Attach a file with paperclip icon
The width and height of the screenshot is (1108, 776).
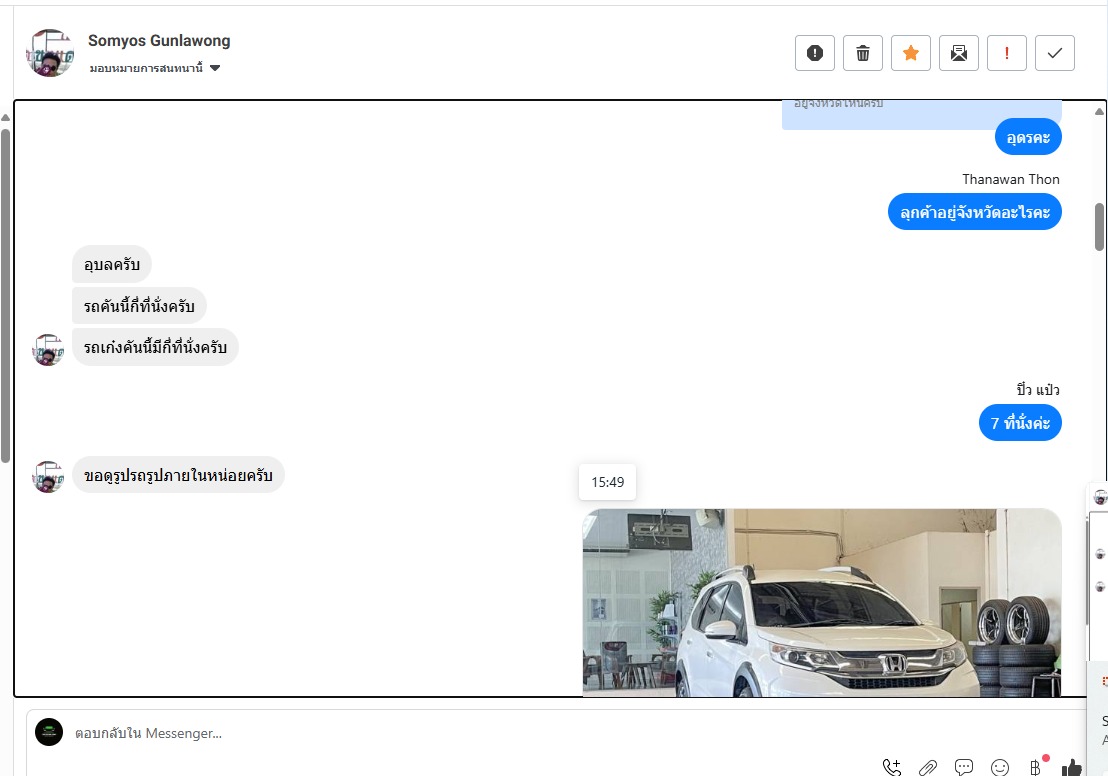(928, 767)
